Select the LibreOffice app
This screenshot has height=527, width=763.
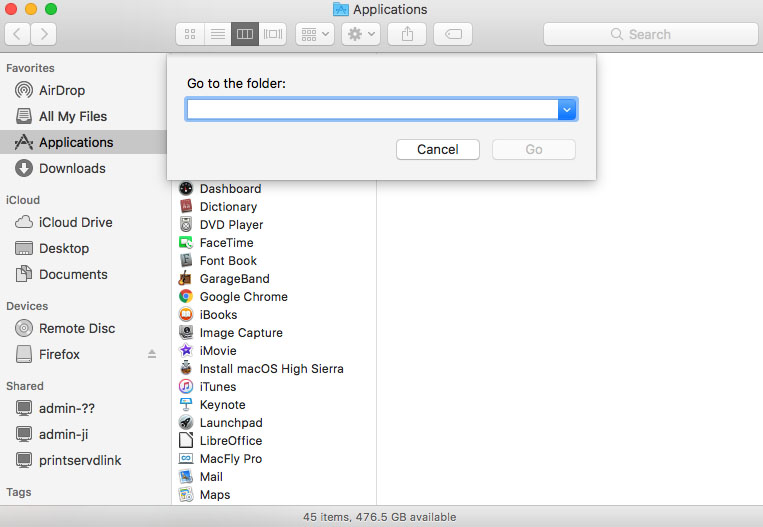231,441
